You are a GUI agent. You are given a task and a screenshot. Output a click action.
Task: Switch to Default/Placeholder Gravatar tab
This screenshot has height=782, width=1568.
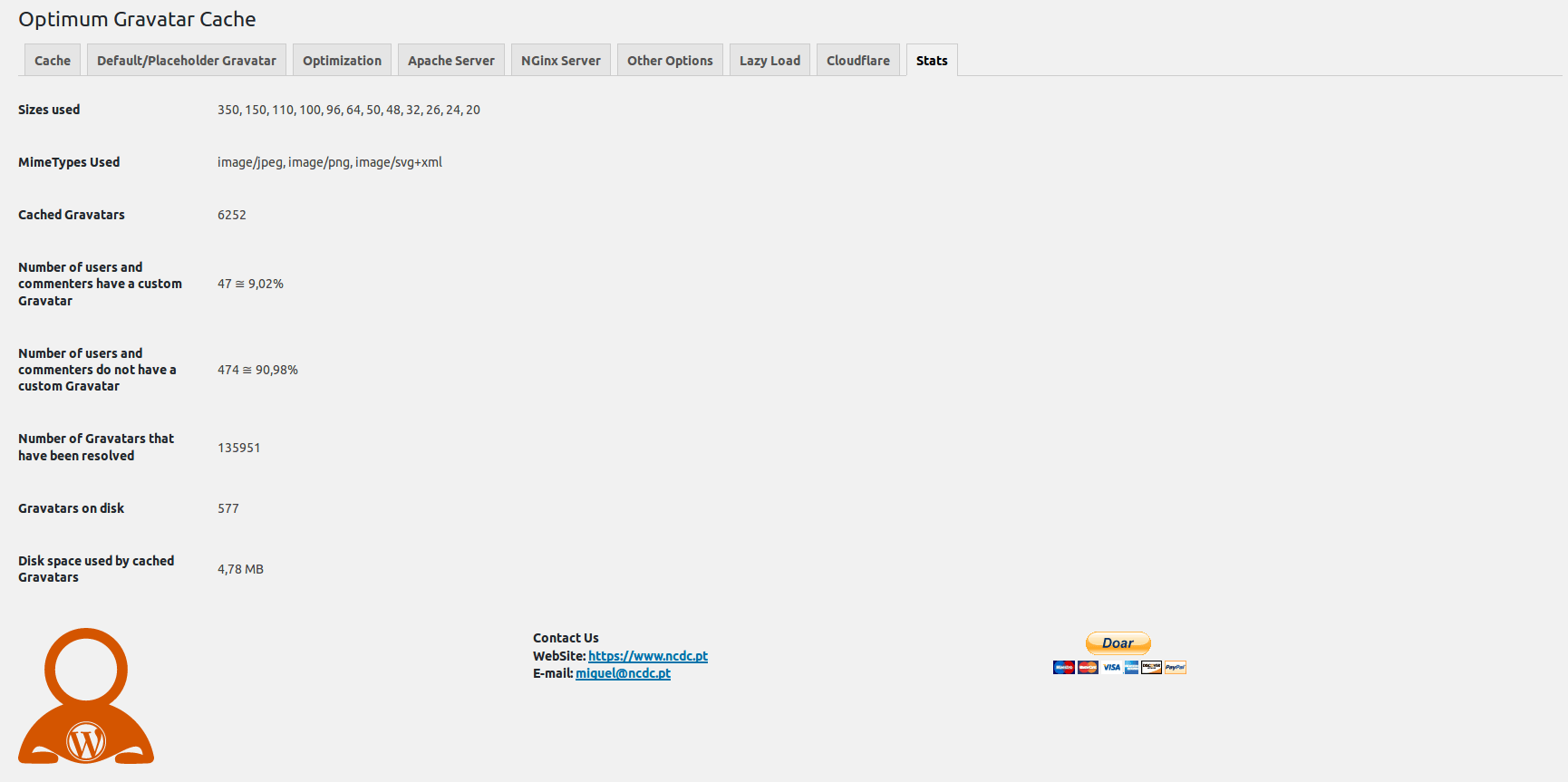(187, 60)
